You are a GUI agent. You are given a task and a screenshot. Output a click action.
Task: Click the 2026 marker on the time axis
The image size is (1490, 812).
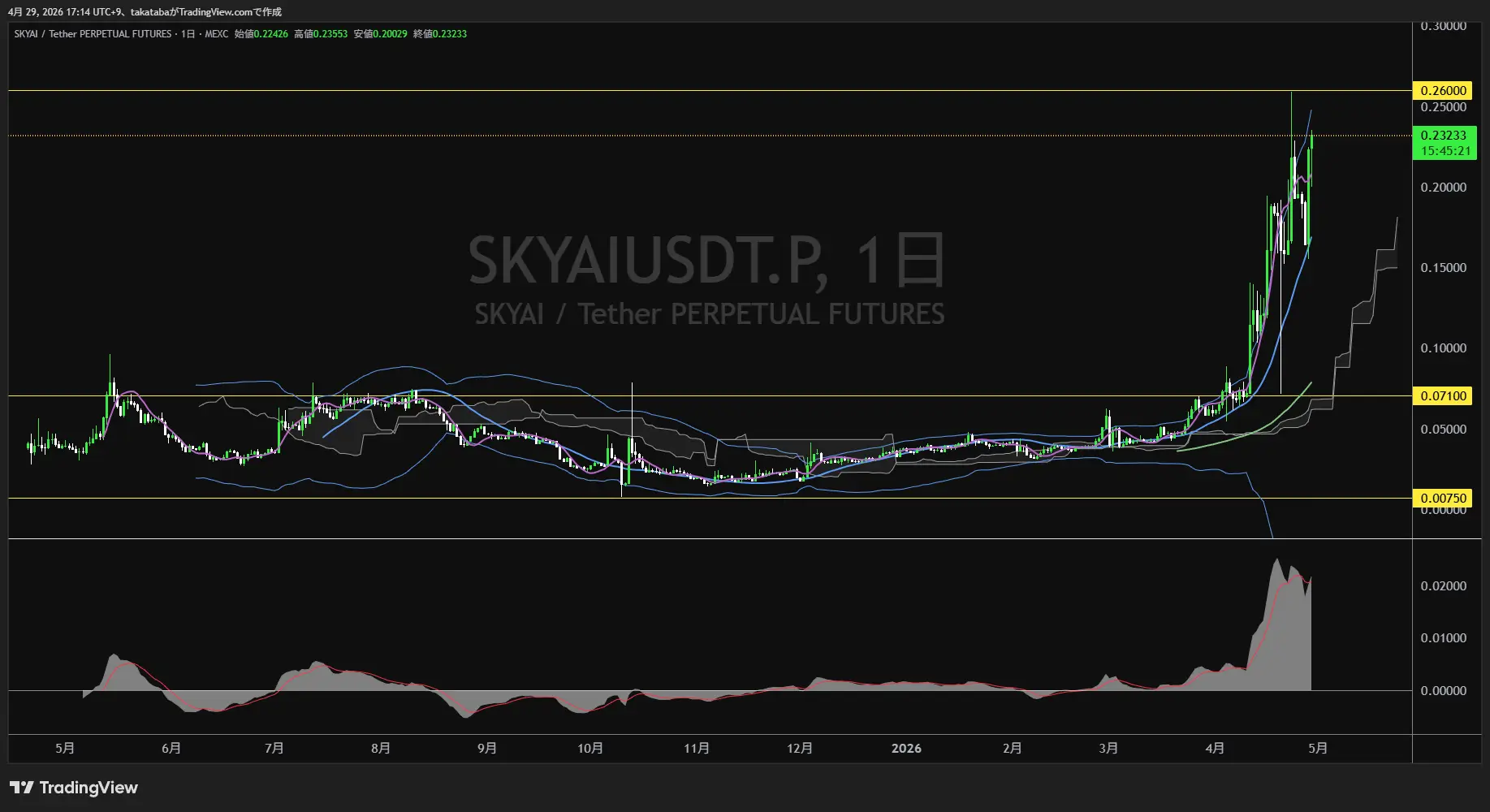[906, 749]
